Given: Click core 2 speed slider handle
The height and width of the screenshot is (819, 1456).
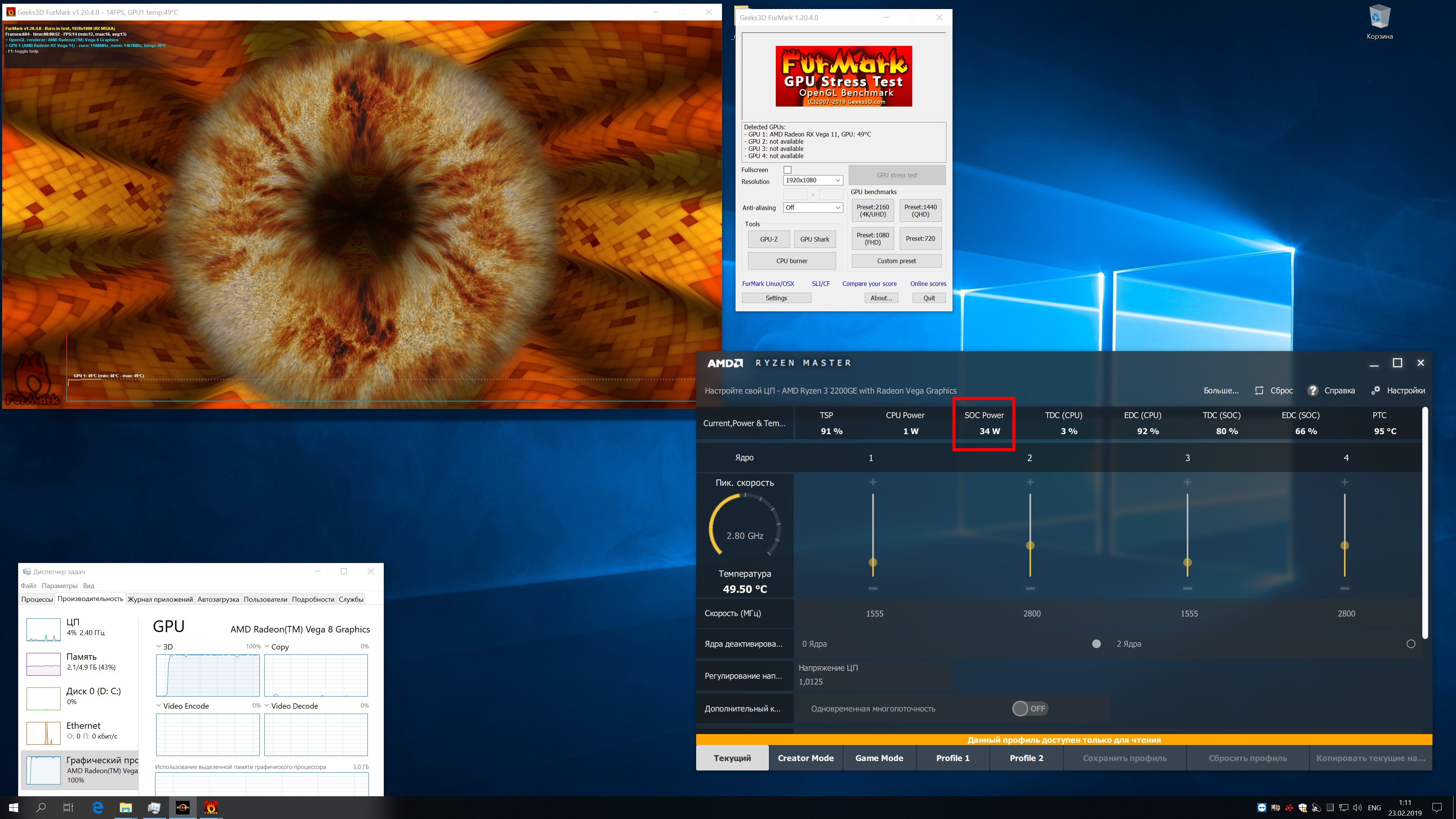Looking at the screenshot, I should (1030, 546).
